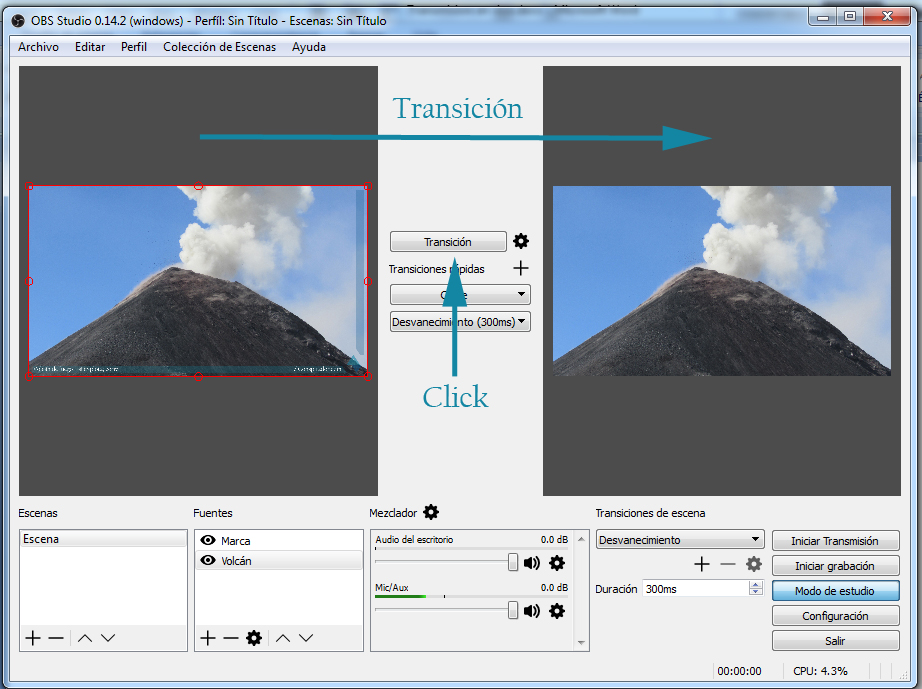Remove selected source with minus icon
922x689 pixels.
coord(231,638)
